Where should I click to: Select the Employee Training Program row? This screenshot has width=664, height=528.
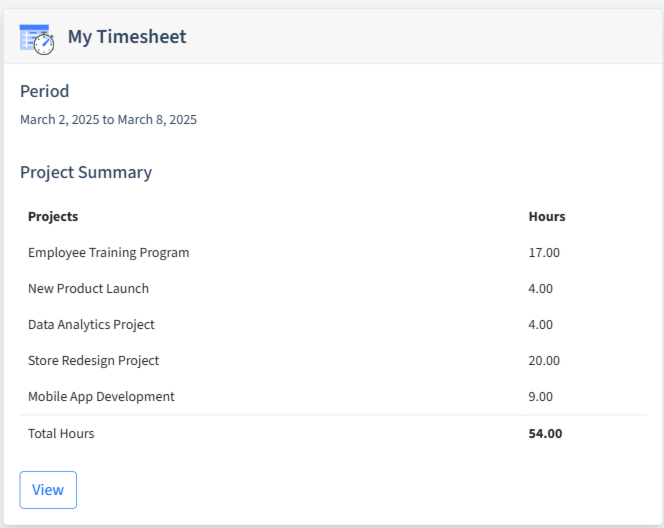point(333,253)
